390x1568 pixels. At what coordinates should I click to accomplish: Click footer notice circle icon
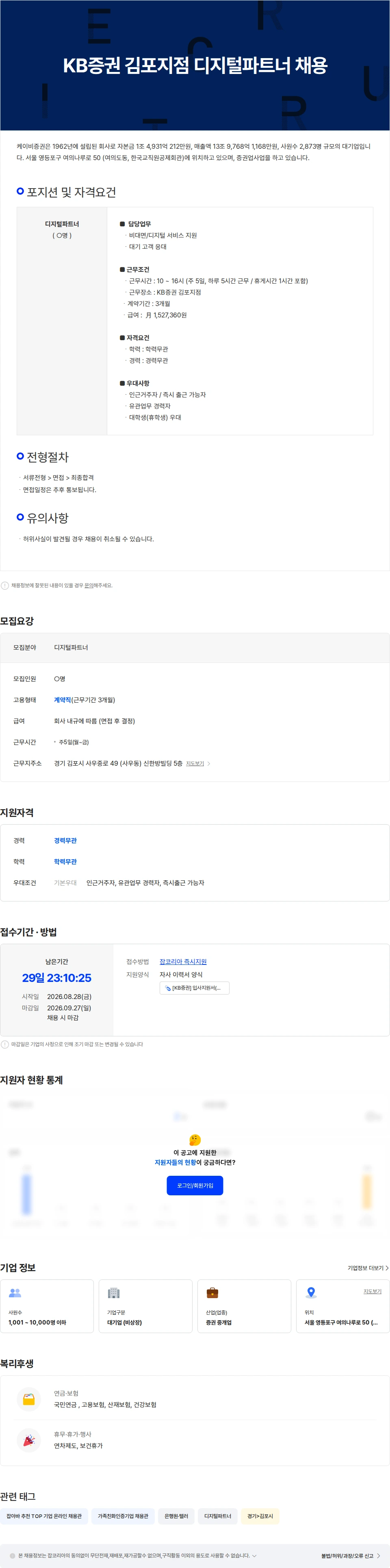click(x=12, y=1555)
